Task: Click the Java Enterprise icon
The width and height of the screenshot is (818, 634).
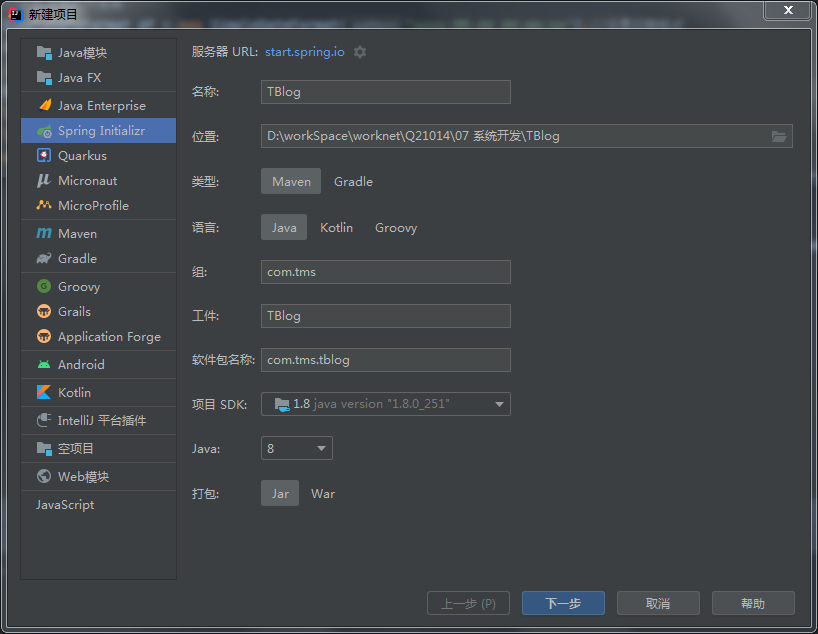Action: point(44,106)
